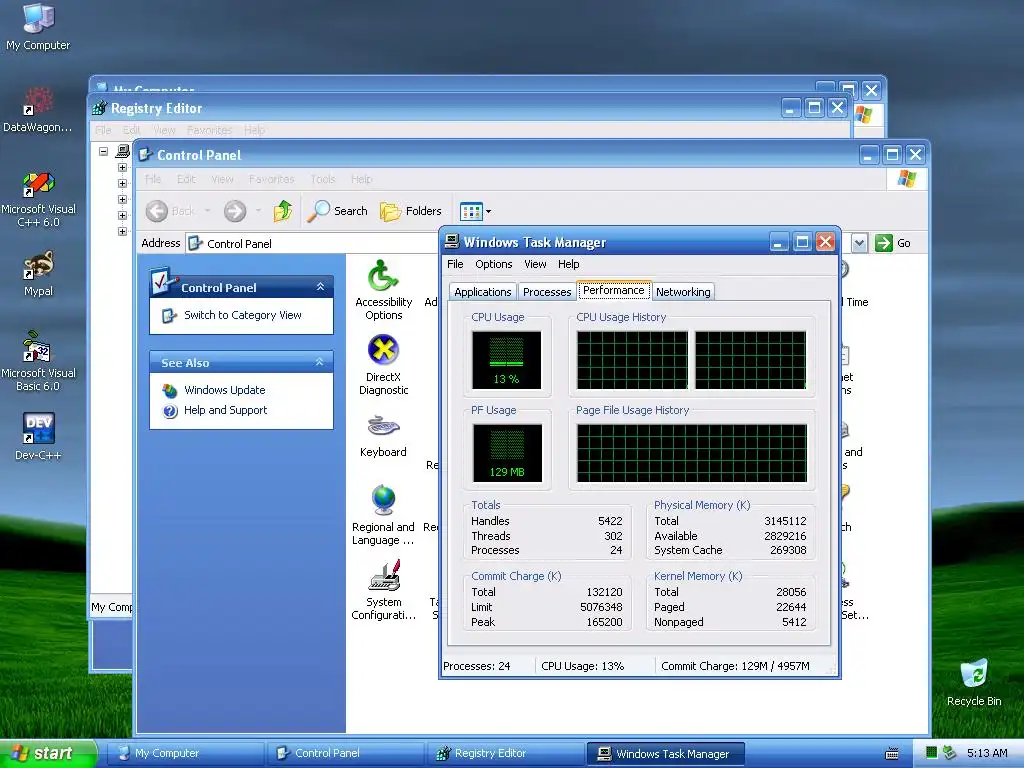Switch to Control Panel taskbar button
Viewport: 1024px width, 768px height.
pyautogui.click(x=345, y=753)
